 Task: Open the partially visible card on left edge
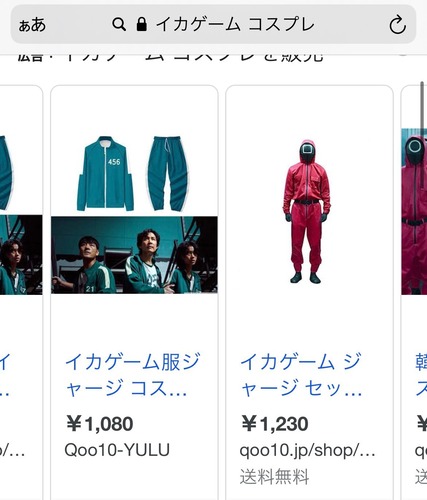click(x=21, y=292)
